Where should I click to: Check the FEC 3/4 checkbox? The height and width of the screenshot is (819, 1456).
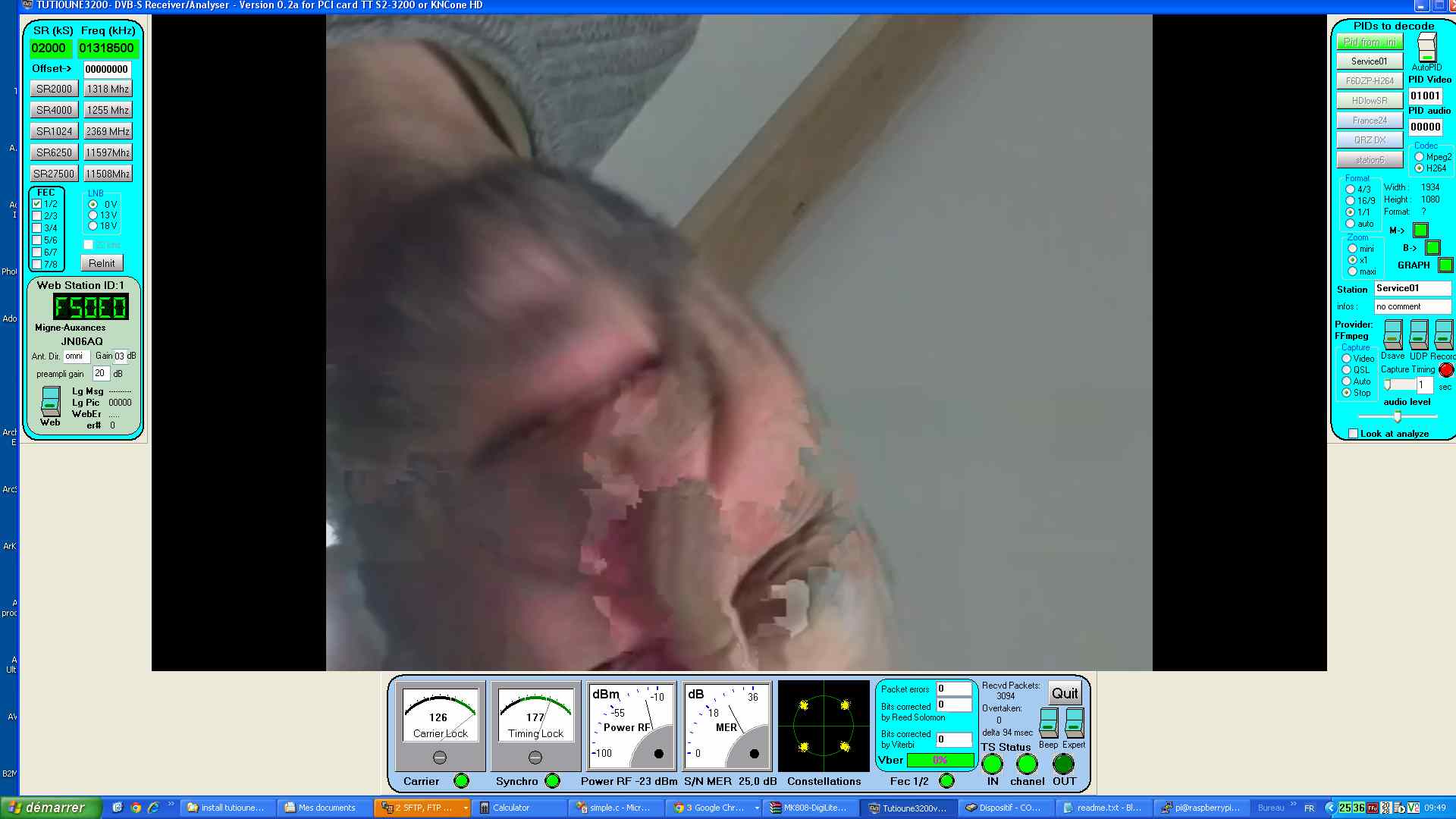(x=37, y=228)
